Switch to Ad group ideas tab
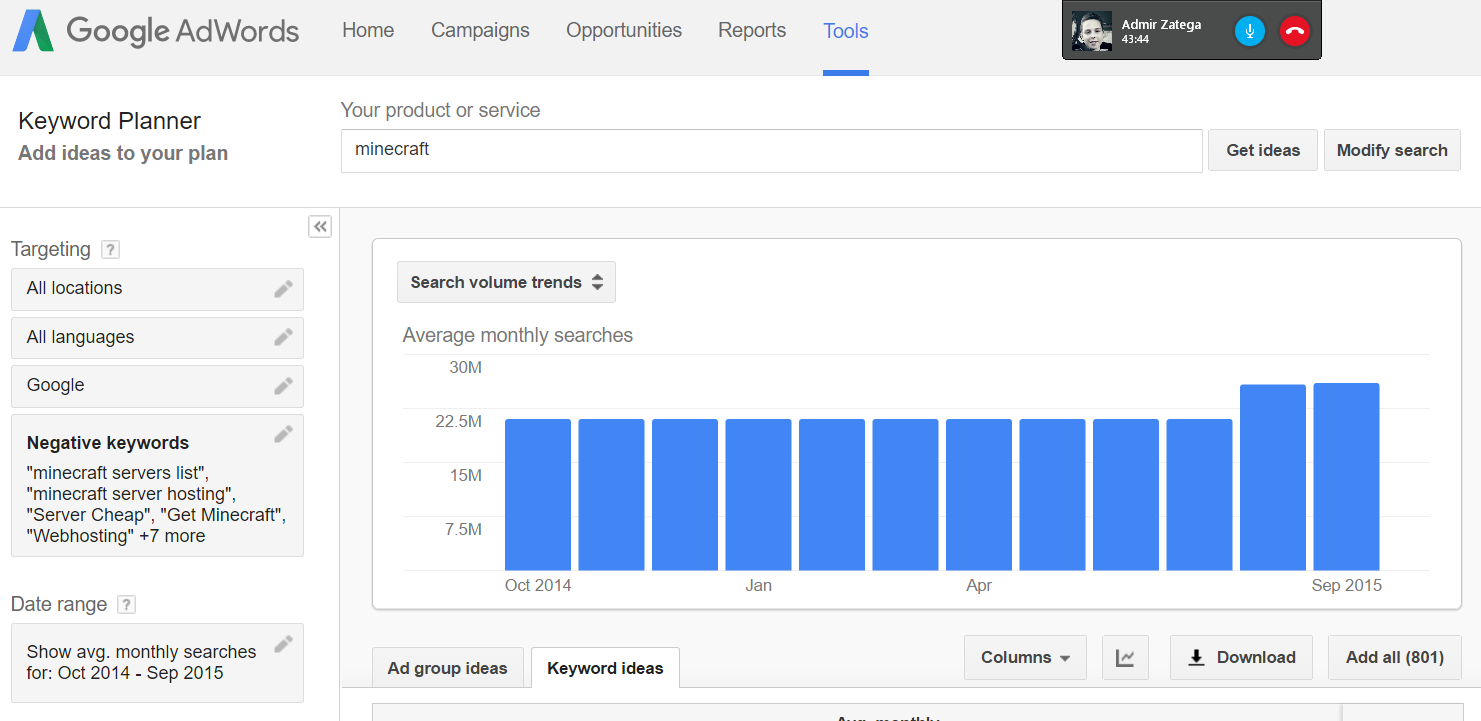Image resolution: width=1481 pixels, height=721 pixels. tap(447, 669)
